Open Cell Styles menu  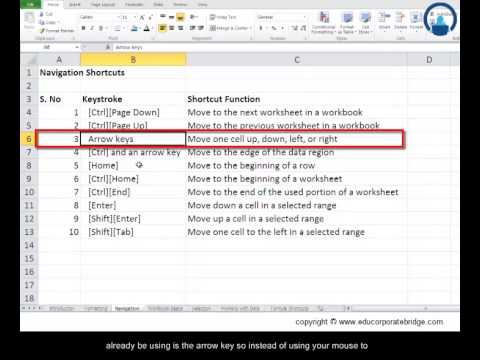(365, 23)
